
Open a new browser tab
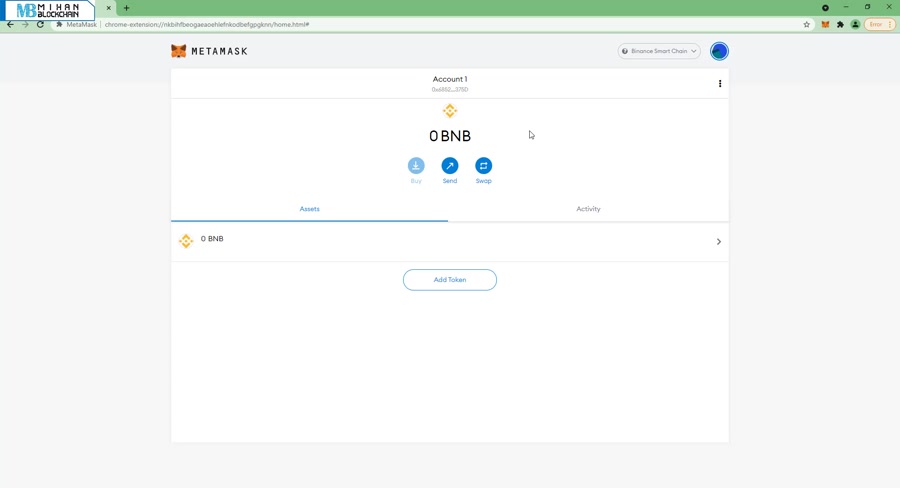126,8
